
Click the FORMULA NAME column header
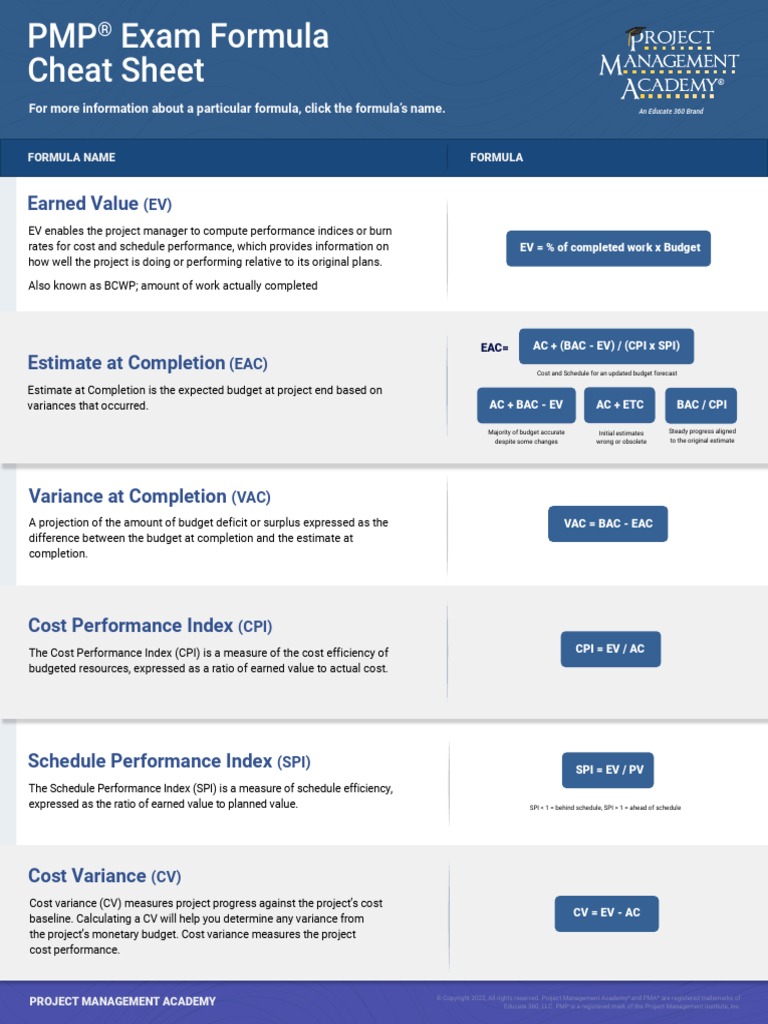[x=71, y=158]
